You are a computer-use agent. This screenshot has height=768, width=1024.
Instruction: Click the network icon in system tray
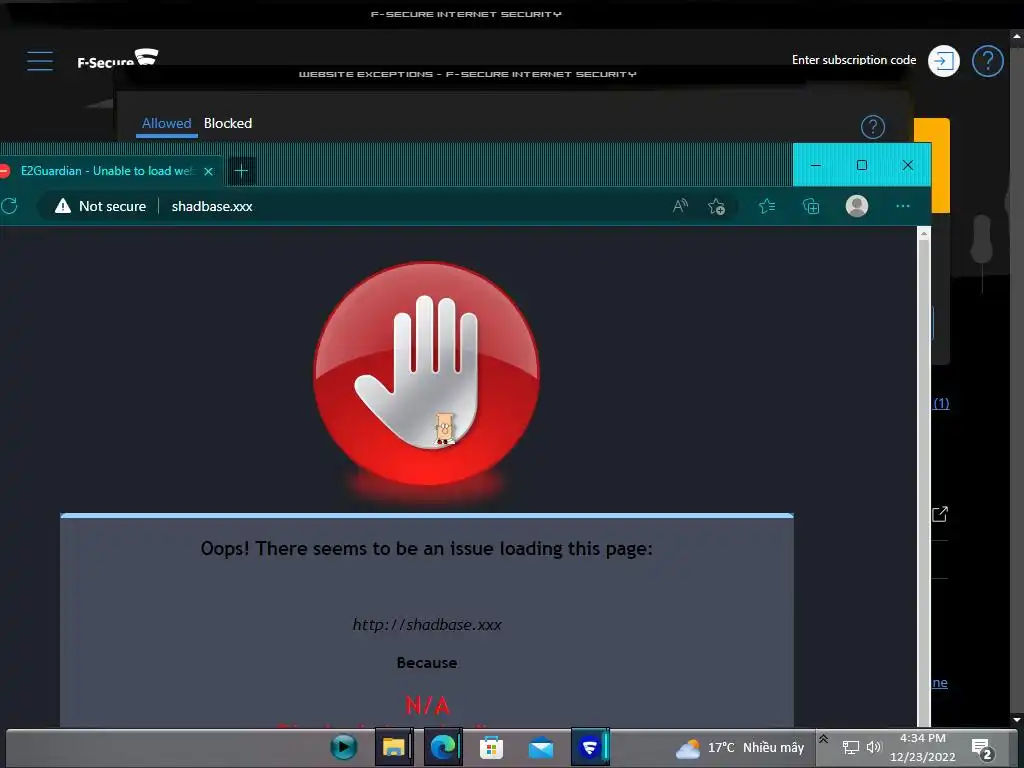tap(850, 747)
